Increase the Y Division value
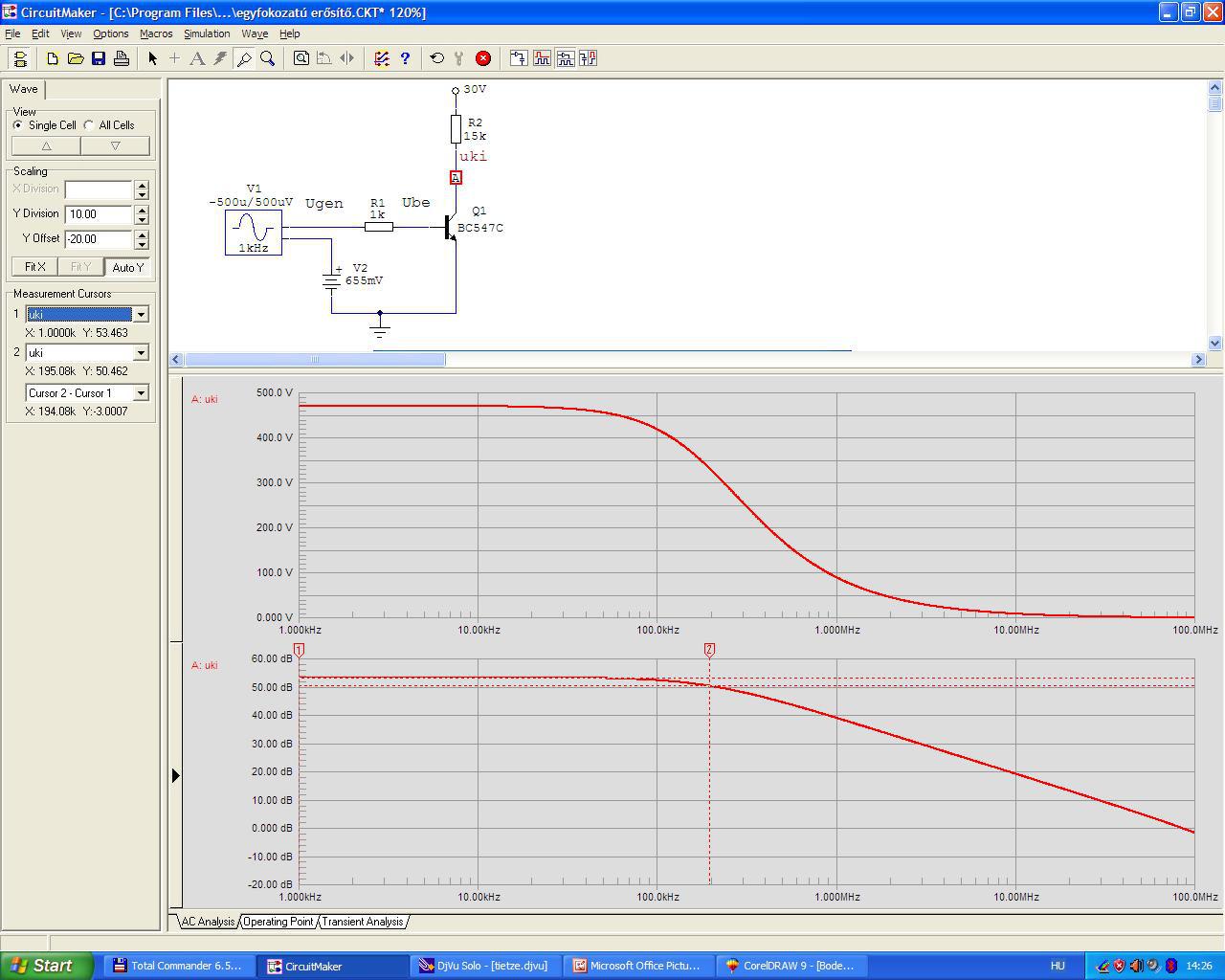The width and height of the screenshot is (1225, 980). pos(142,210)
